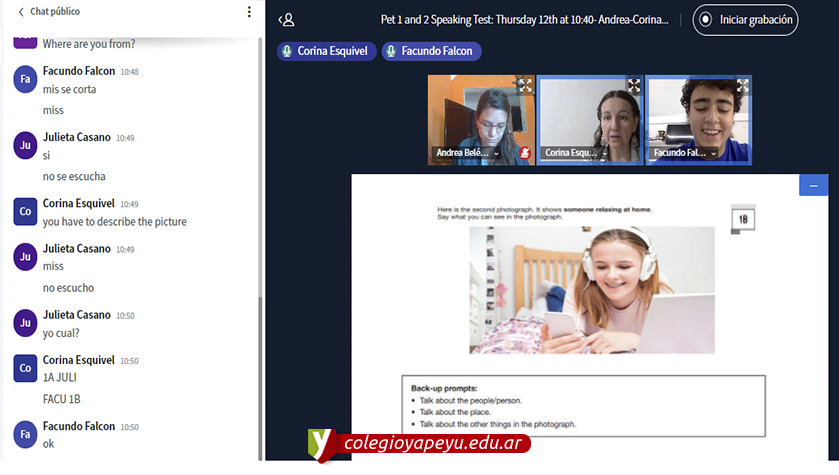The height and width of the screenshot is (475, 839).
Task: Click Facundo Falcon's talking indicator microphone
Action: point(391,51)
